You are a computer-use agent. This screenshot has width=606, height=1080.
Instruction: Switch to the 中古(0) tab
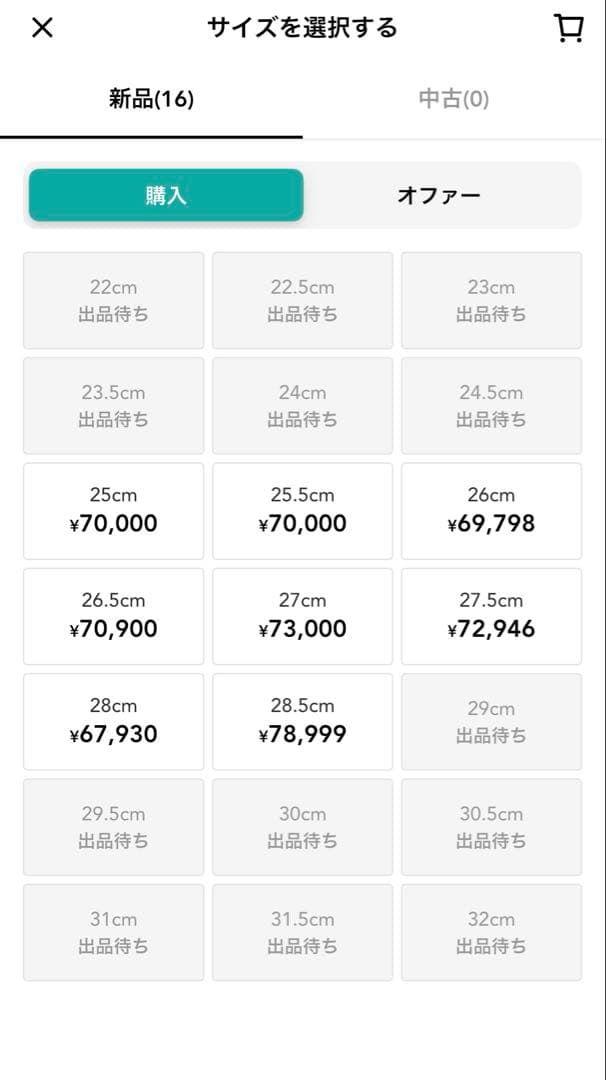(455, 99)
